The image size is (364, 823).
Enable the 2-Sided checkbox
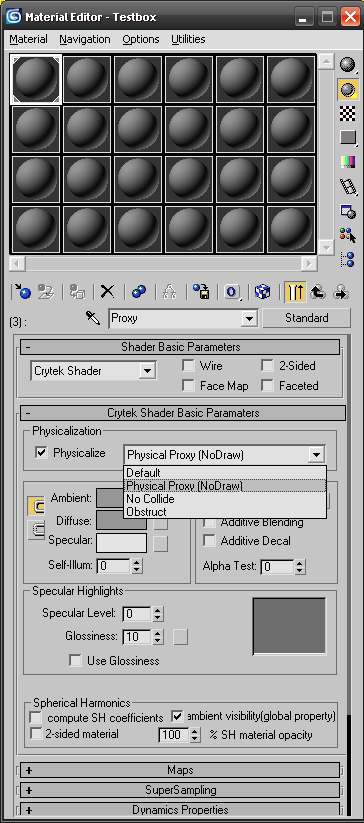click(267, 365)
